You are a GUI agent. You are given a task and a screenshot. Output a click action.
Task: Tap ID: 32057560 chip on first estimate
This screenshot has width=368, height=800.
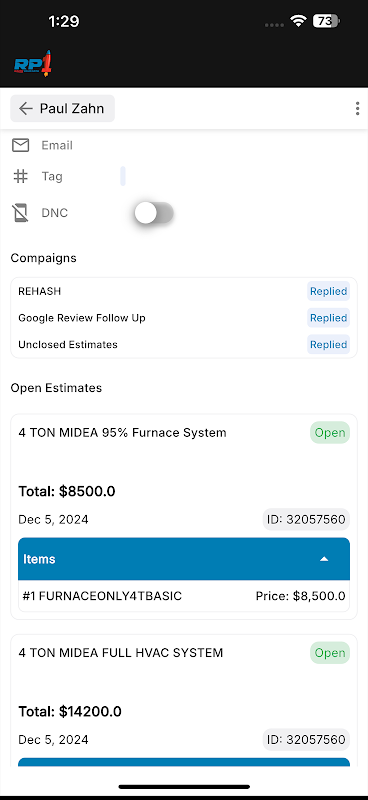tap(306, 520)
